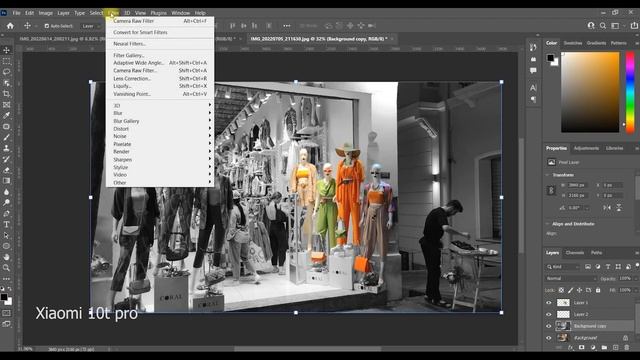Delete layer with the trash icon
640x360 pixels.
click(x=627, y=348)
